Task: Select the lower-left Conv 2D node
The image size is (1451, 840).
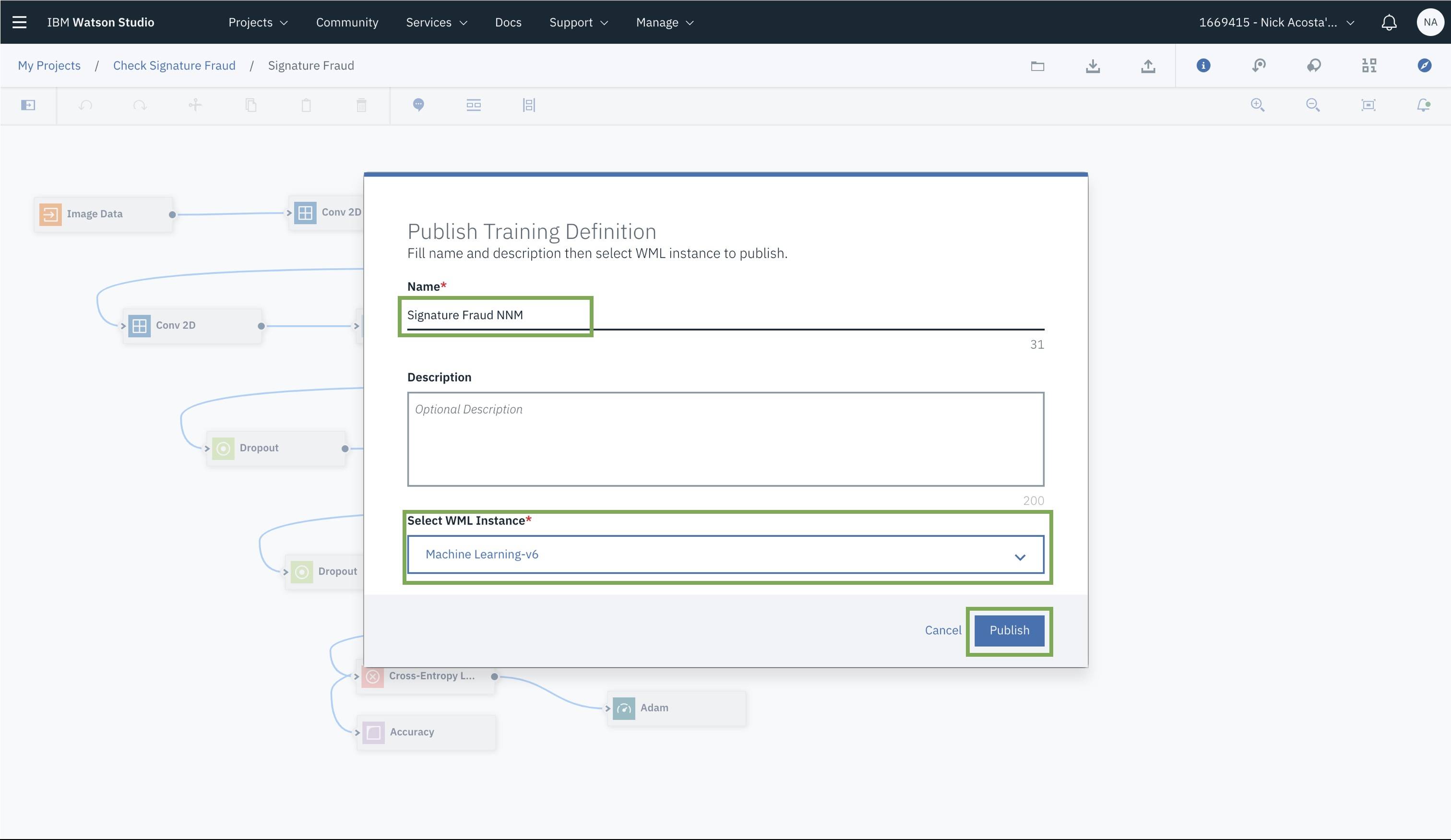Action: (x=192, y=326)
